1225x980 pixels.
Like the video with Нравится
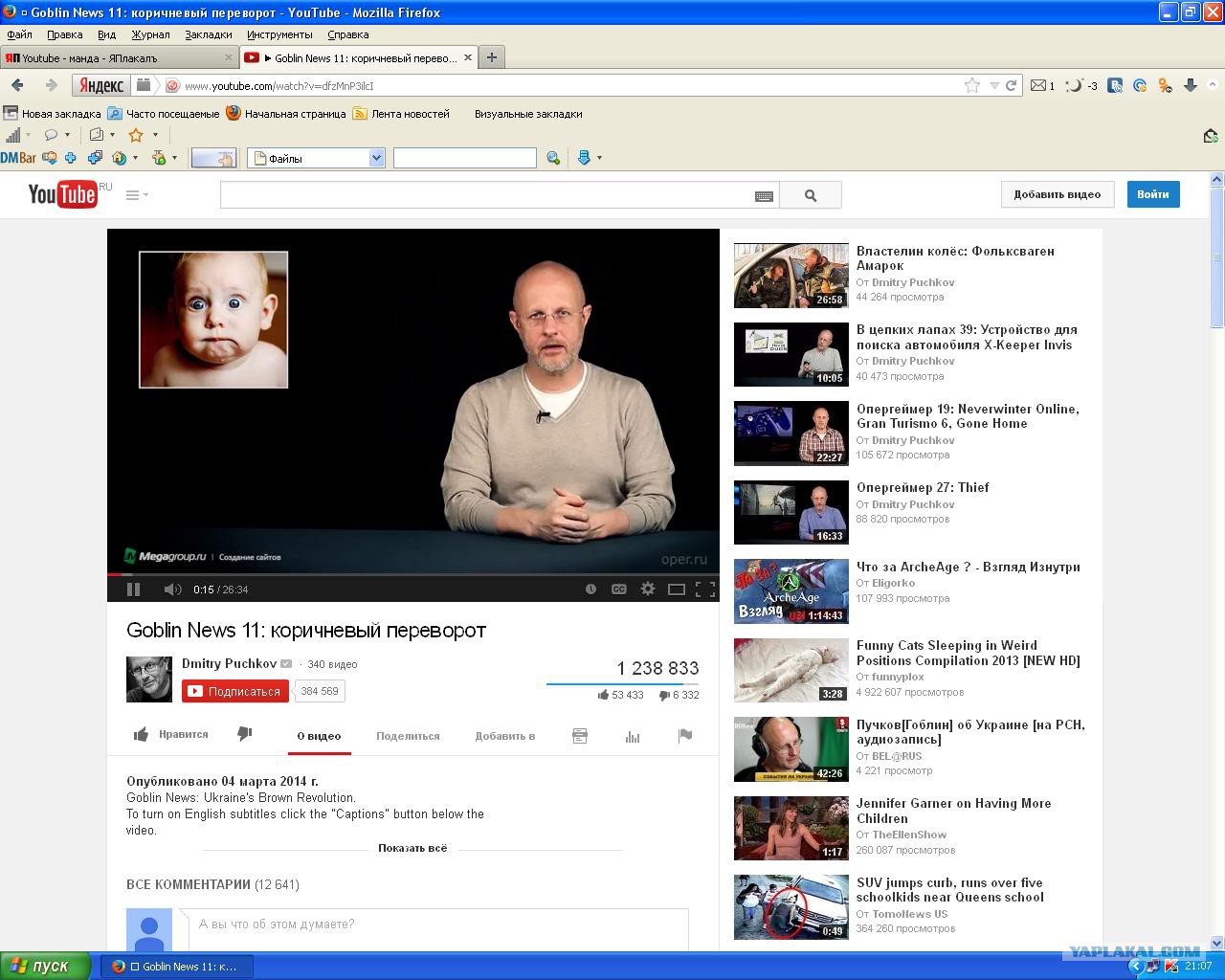[171, 734]
